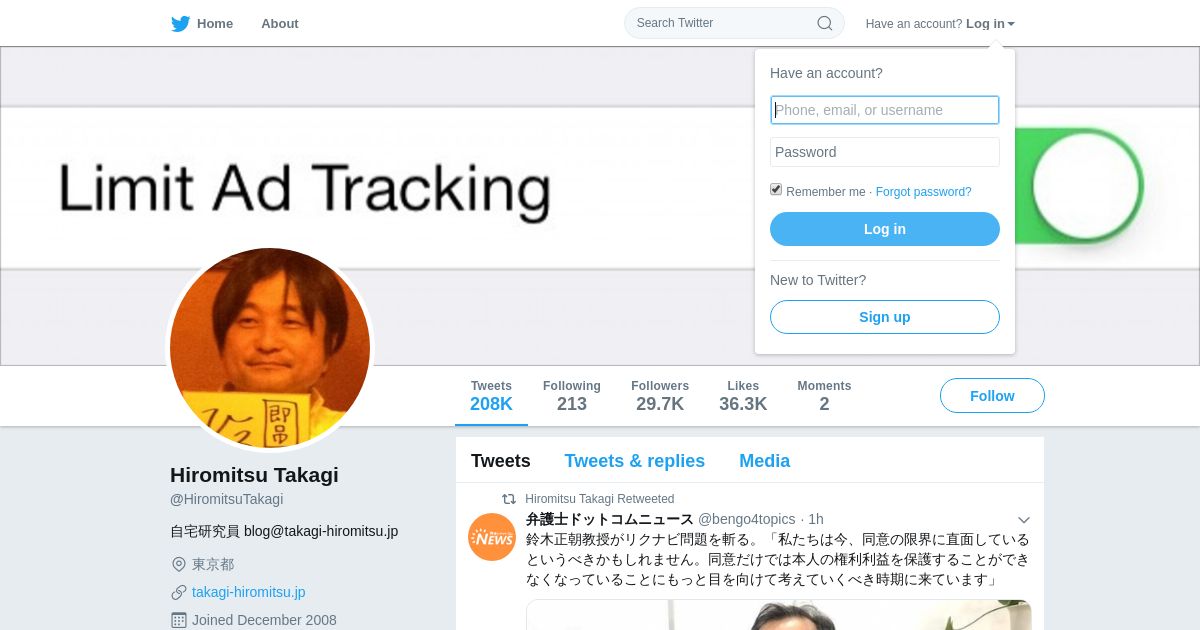Image resolution: width=1200 pixels, height=630 pixels.
Task: Click the retweet icon above the tweet
Action: tap(509, 499)
